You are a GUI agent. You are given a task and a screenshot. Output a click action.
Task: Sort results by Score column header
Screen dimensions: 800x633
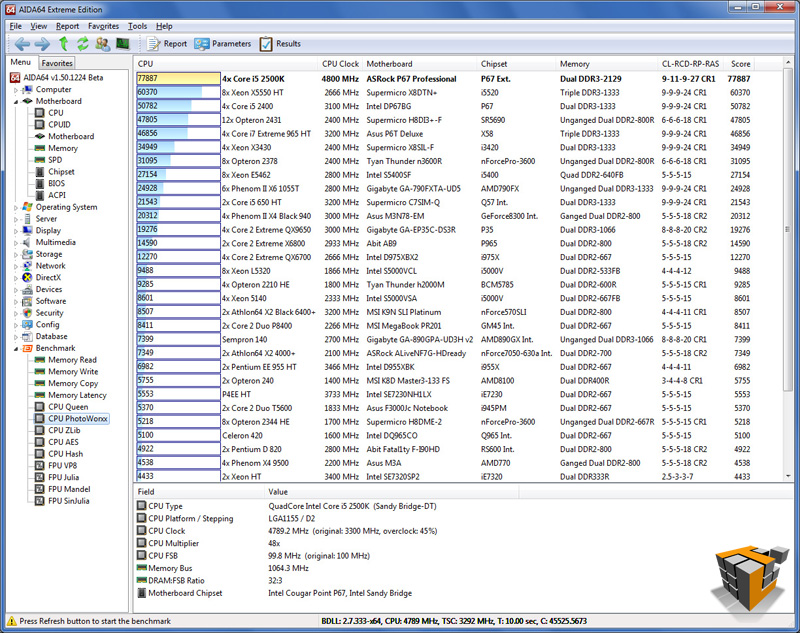(x=740, y=64)
